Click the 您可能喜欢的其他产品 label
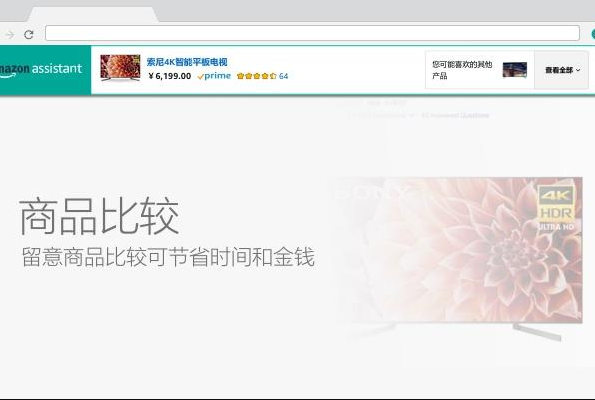This screenshot has height=400, width=595. (x=462, y=70)
